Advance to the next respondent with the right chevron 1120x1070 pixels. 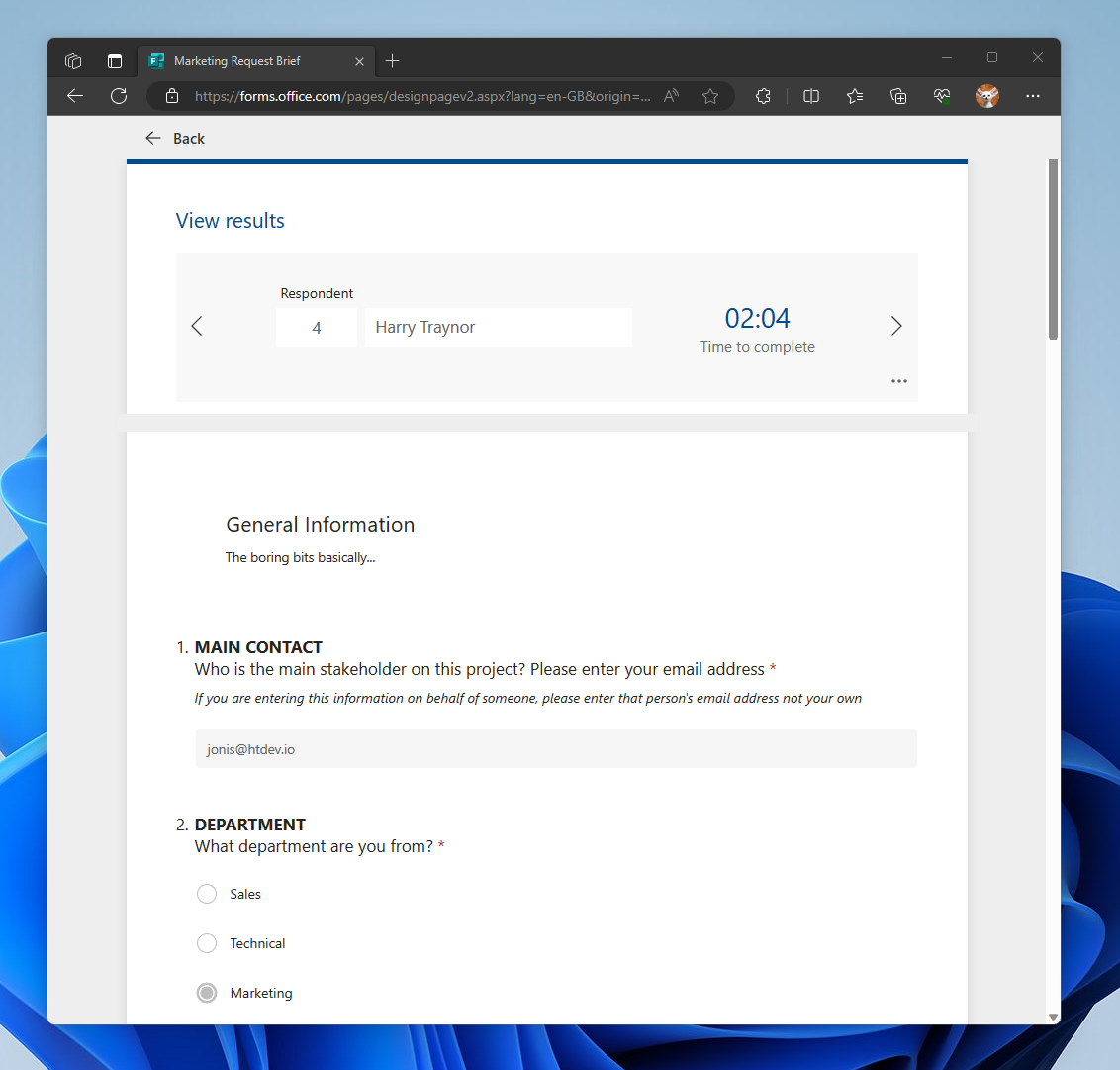896,326
